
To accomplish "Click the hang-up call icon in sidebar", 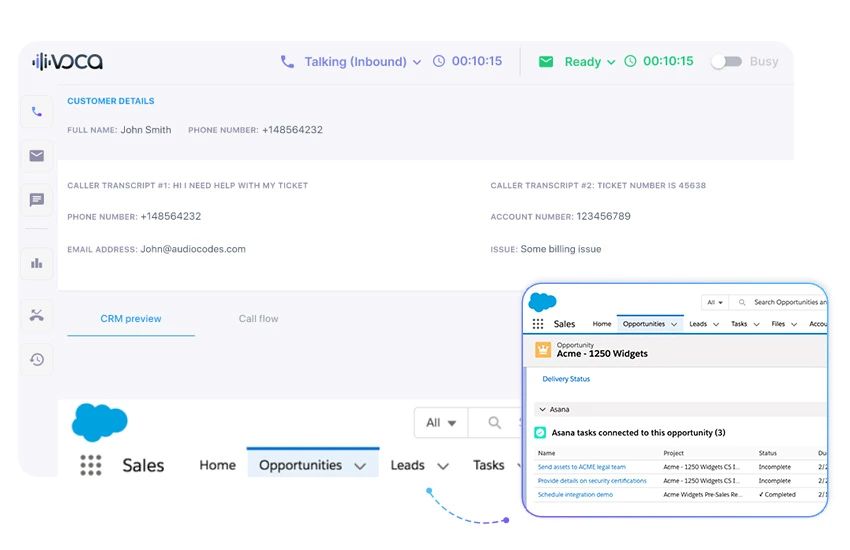I will [37, 316].
